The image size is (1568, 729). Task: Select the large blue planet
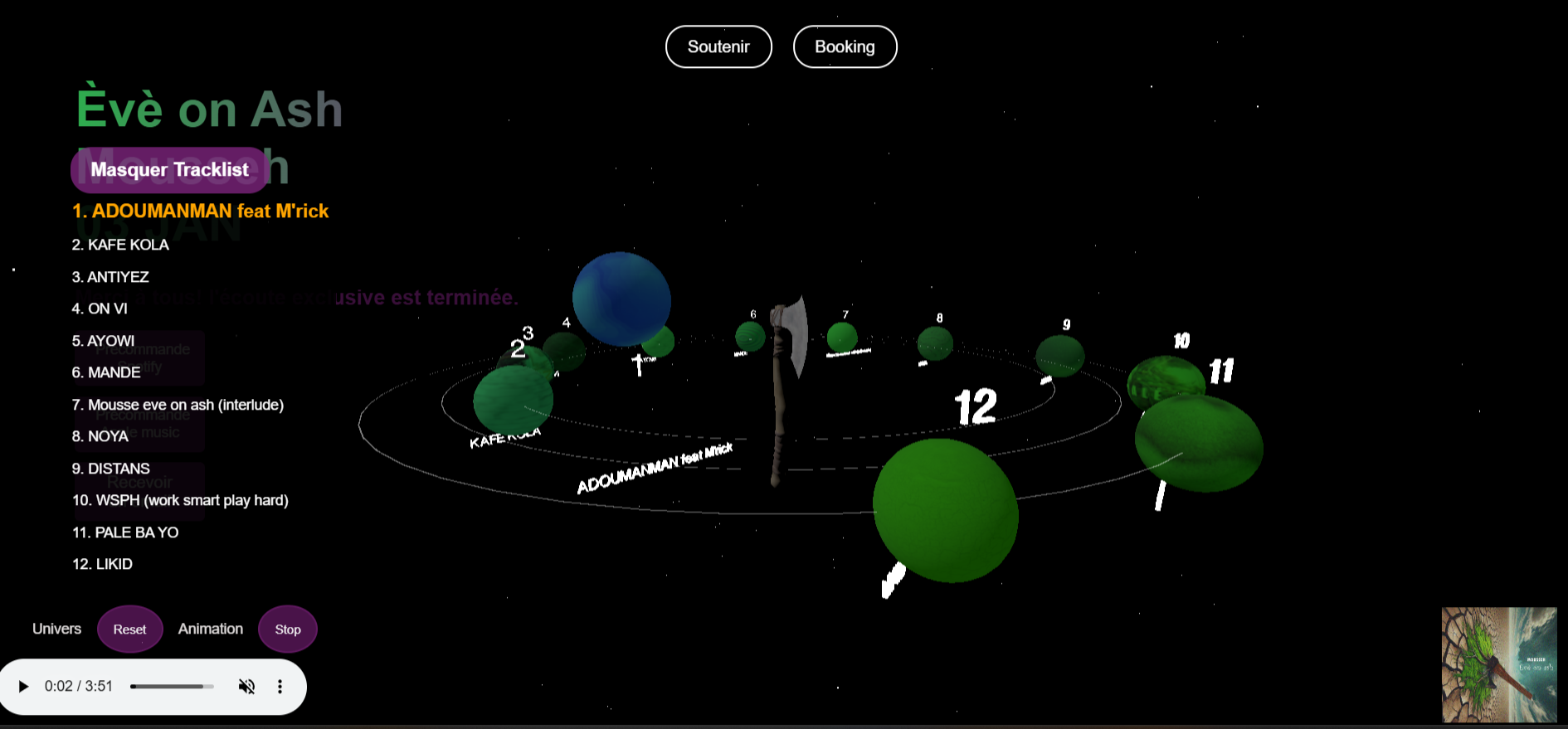tap(621, 299)
